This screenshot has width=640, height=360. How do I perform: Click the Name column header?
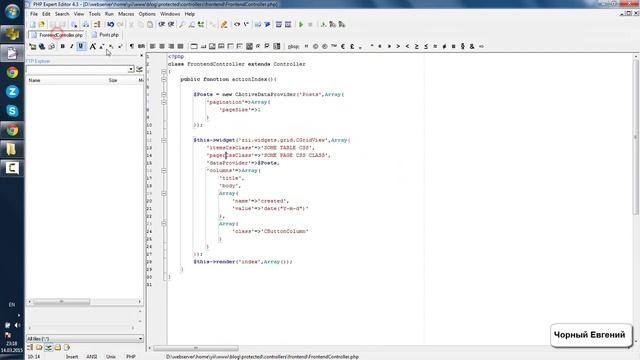(x=66, y=80)
